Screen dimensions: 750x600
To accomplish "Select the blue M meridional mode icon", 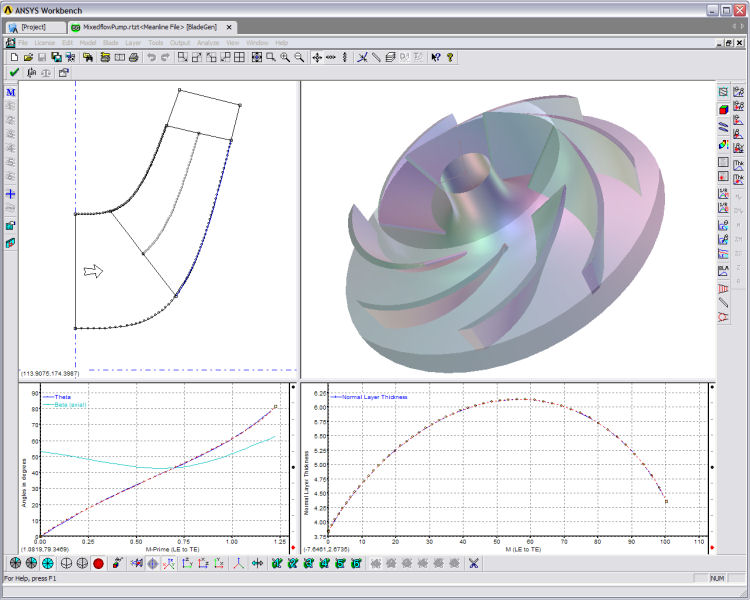I will pyautogui.click(x=11, y=92).
